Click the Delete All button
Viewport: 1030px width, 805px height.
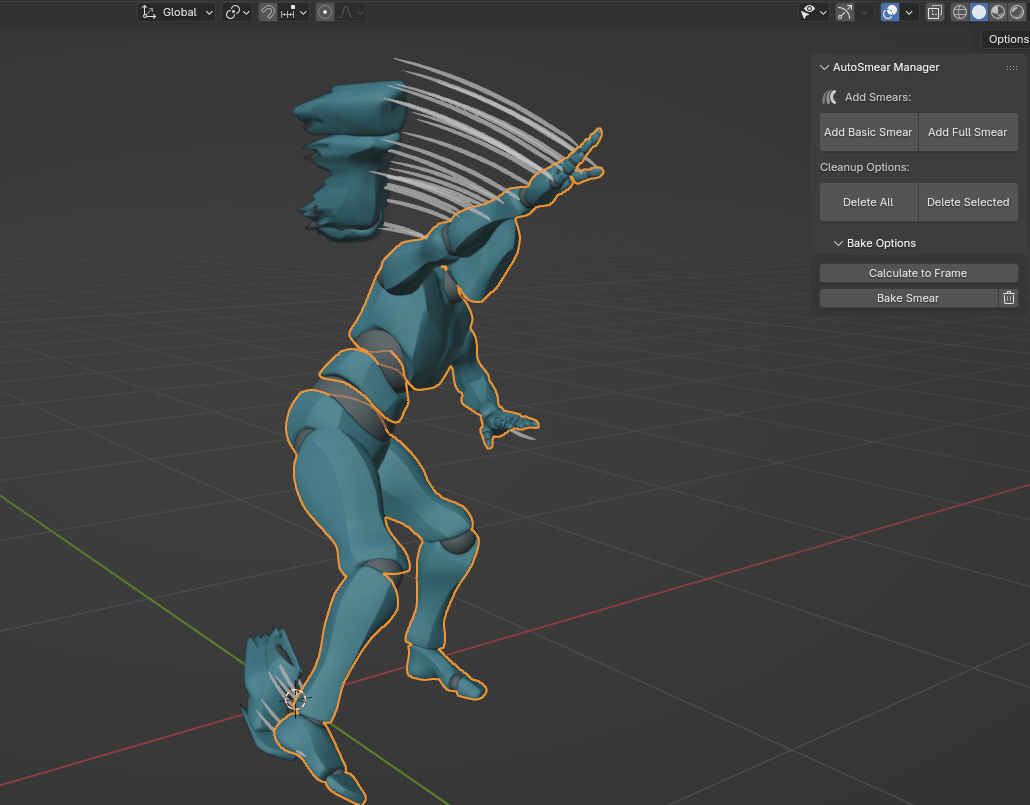point(868,202)
